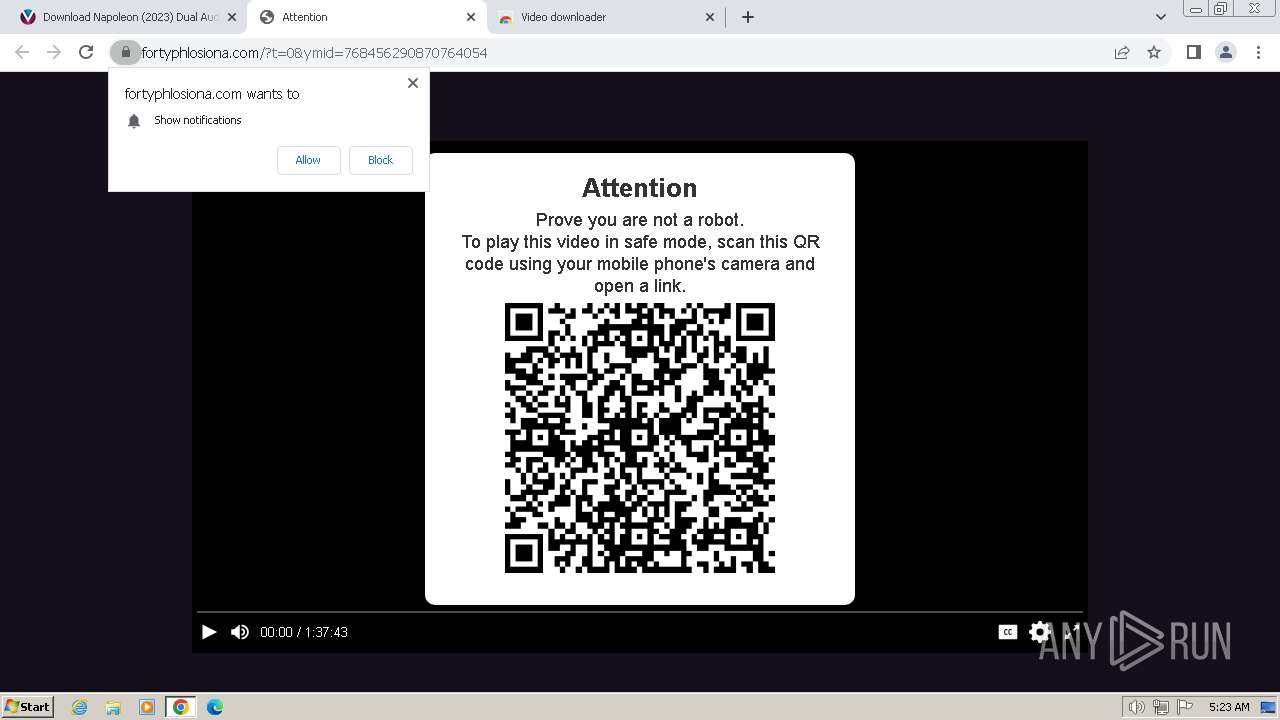
Task: Dismiss the notification permission popup
Action: [412, 83]
